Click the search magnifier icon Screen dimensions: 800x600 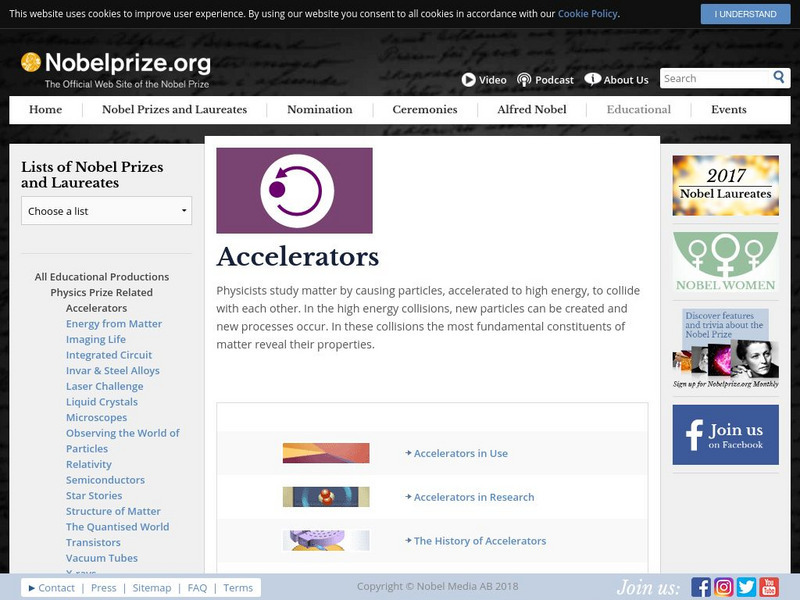tap(779, 77)
